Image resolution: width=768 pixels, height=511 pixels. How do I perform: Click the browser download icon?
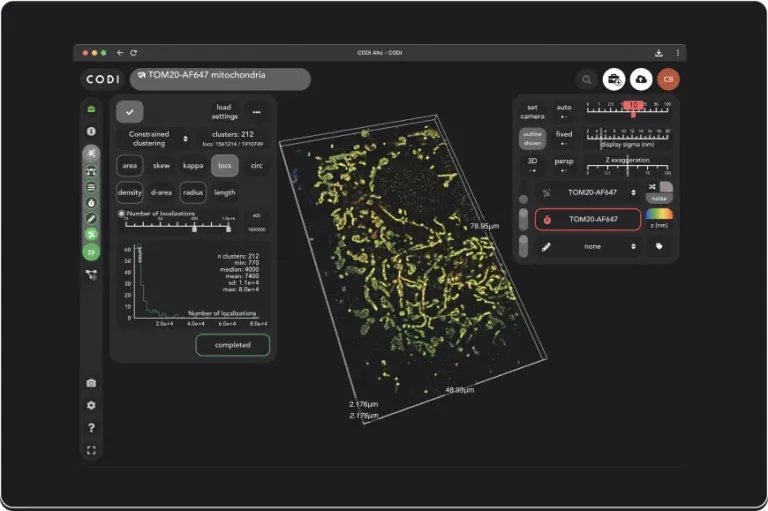659,53
